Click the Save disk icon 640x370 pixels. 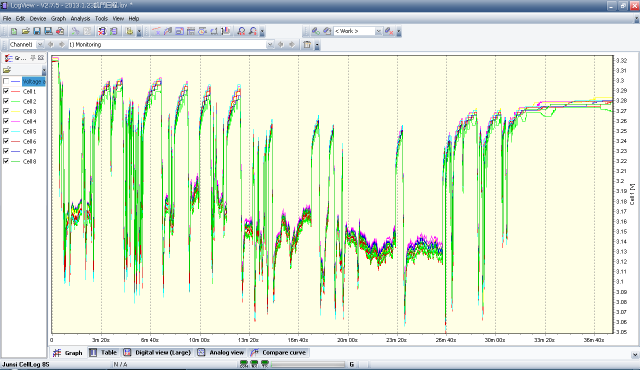(x=37, y=31)
